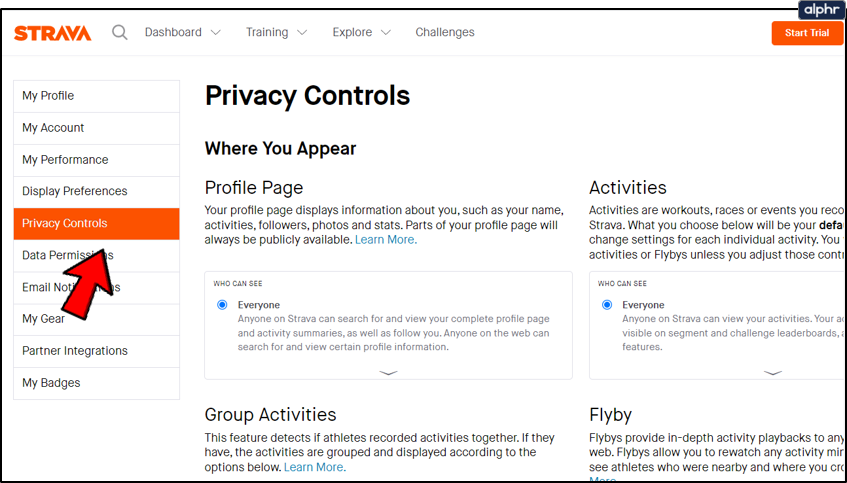Click Learn More under Group Activities
The width and height of the screenshot is (847, 483).
point(315,467)
